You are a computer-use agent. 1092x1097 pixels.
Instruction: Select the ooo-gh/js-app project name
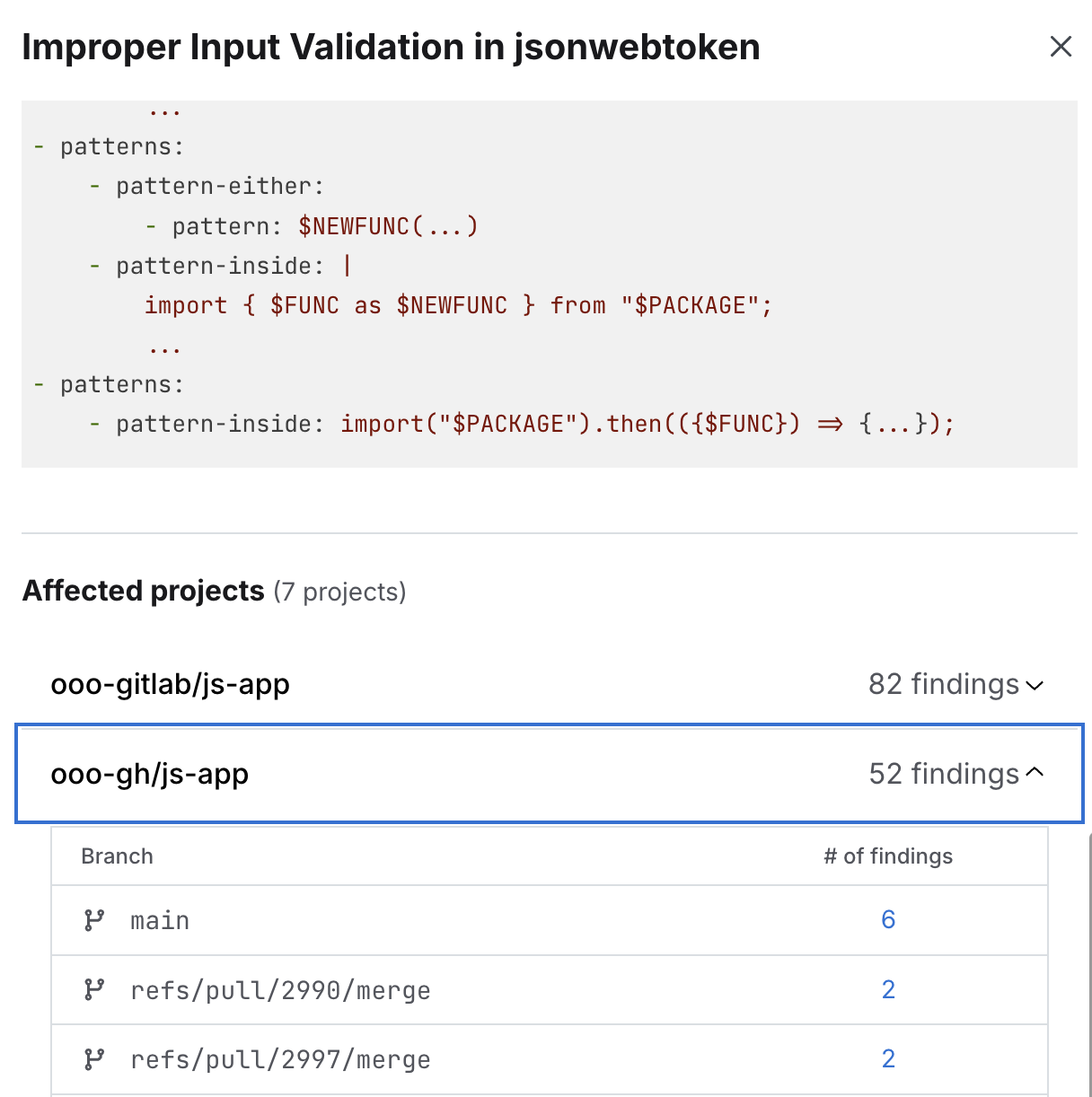[149, 774]
